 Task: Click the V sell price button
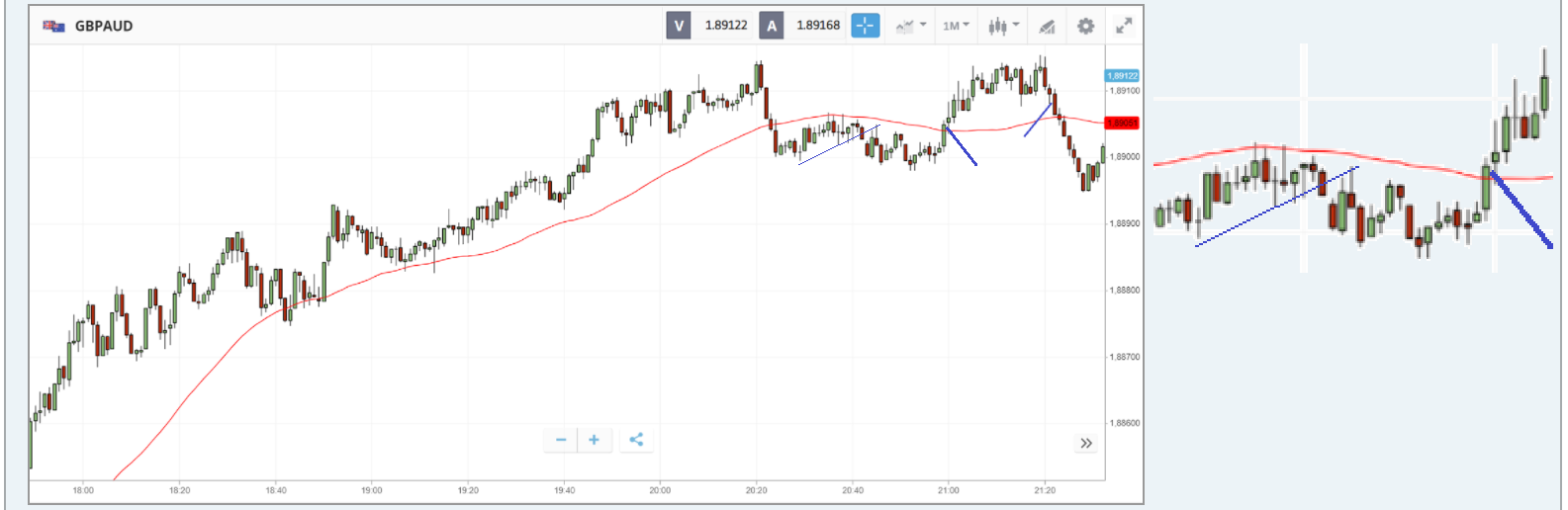click(x=679, y=26)
